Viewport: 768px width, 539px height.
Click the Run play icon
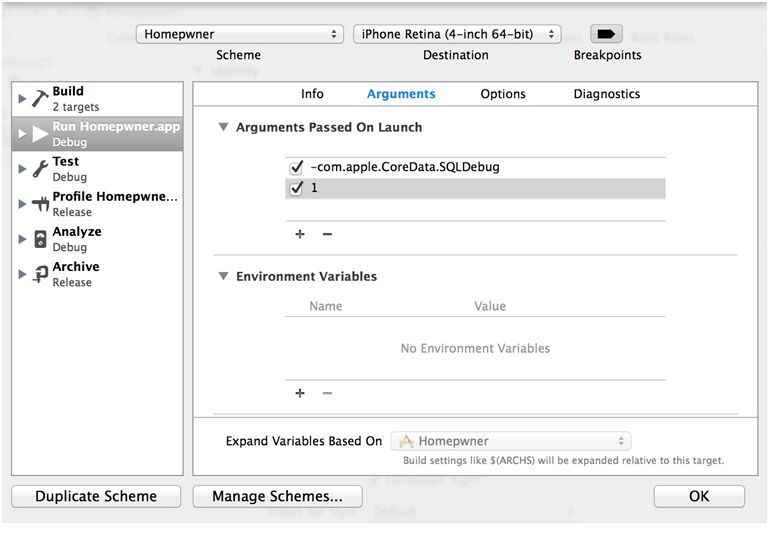(40, 133)
